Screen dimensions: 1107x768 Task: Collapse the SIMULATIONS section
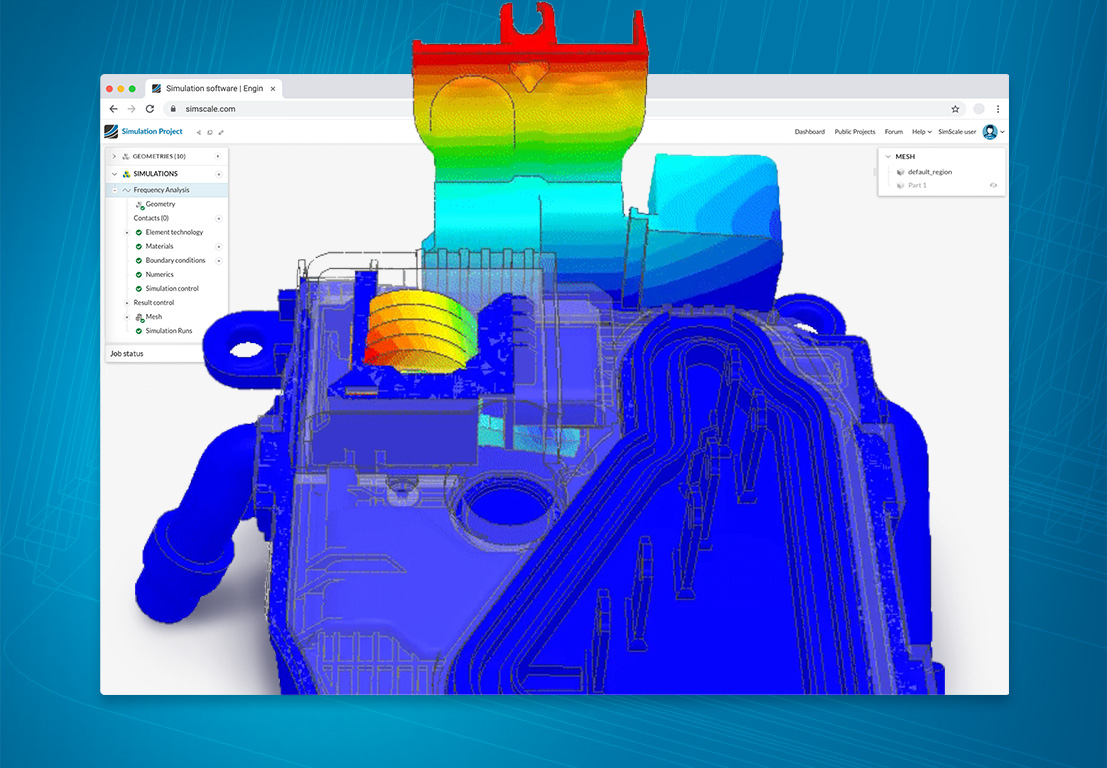pos(114,174)
